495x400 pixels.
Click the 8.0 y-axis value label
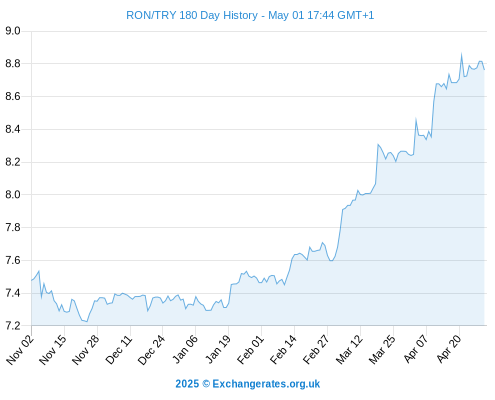[x=13, y=195]
